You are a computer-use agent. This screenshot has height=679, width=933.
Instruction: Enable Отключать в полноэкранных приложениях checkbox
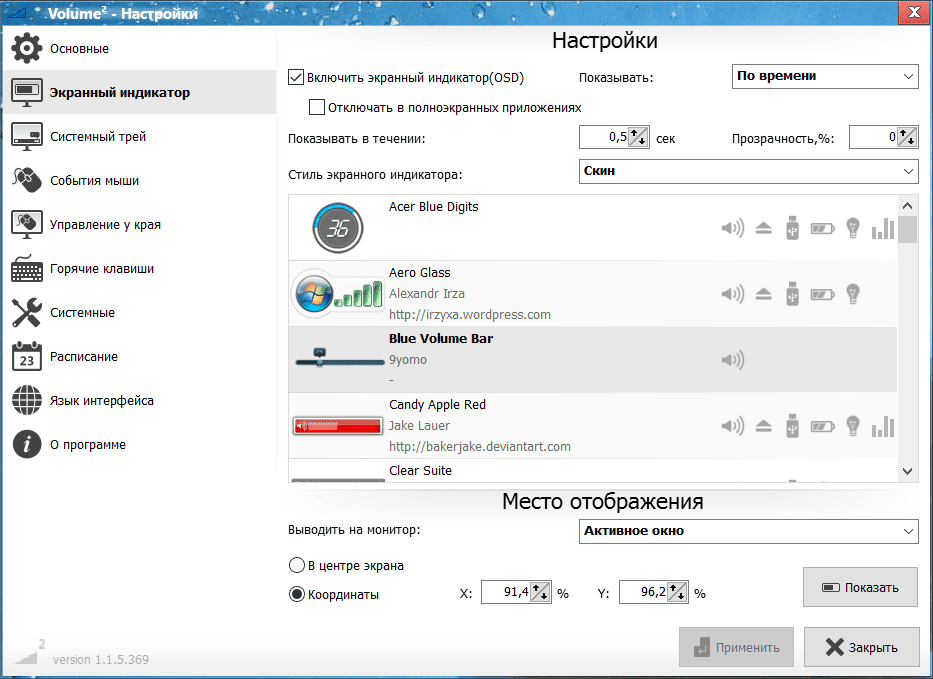[x=317, y=107]
